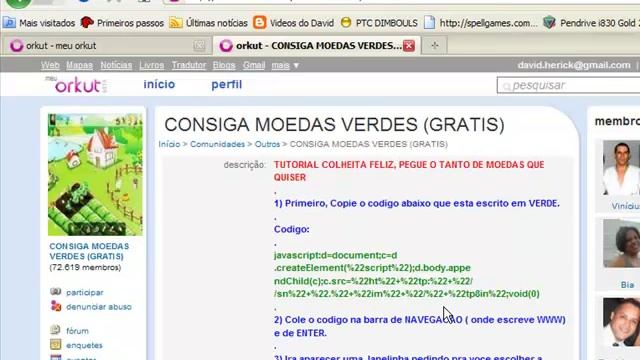Click the Blogger icon beside Videos do David
Screen dimensions: 640x360
click(x=259, y=22)
